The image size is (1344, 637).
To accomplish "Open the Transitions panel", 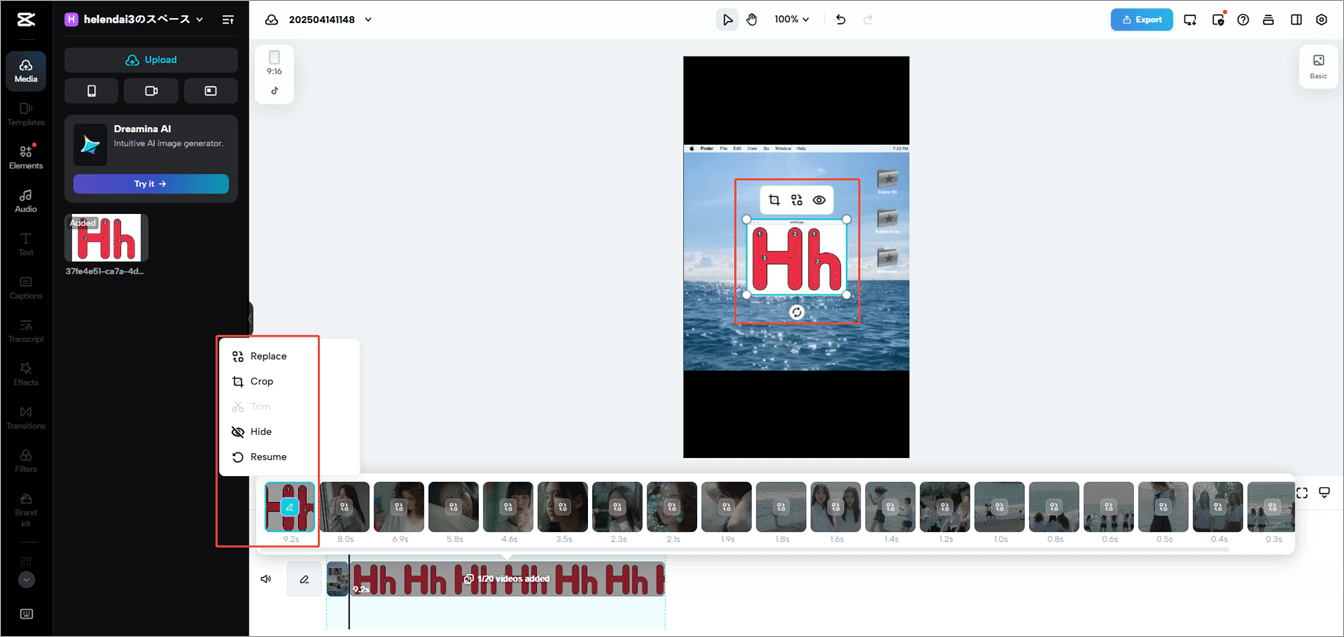I will pyautogui.click(x=26, y=418).
